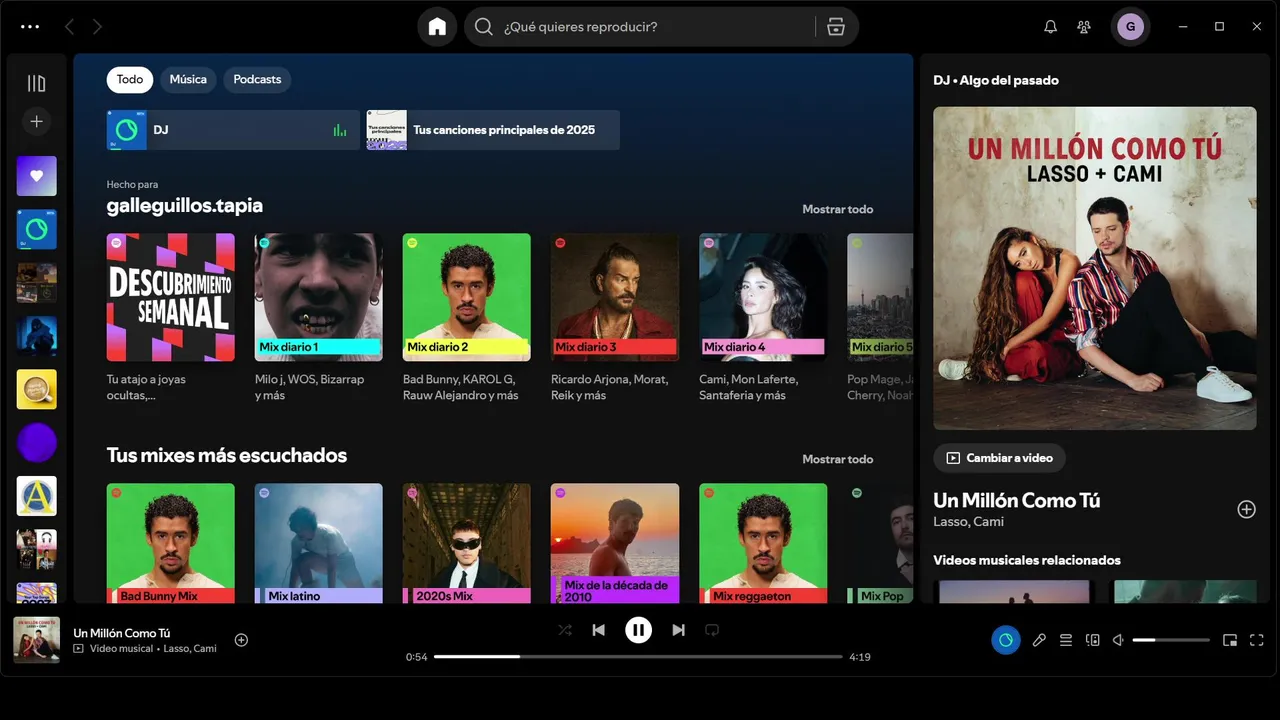Click the search magnifier icon
The image size is (1280, 720).
pos(484,27)
